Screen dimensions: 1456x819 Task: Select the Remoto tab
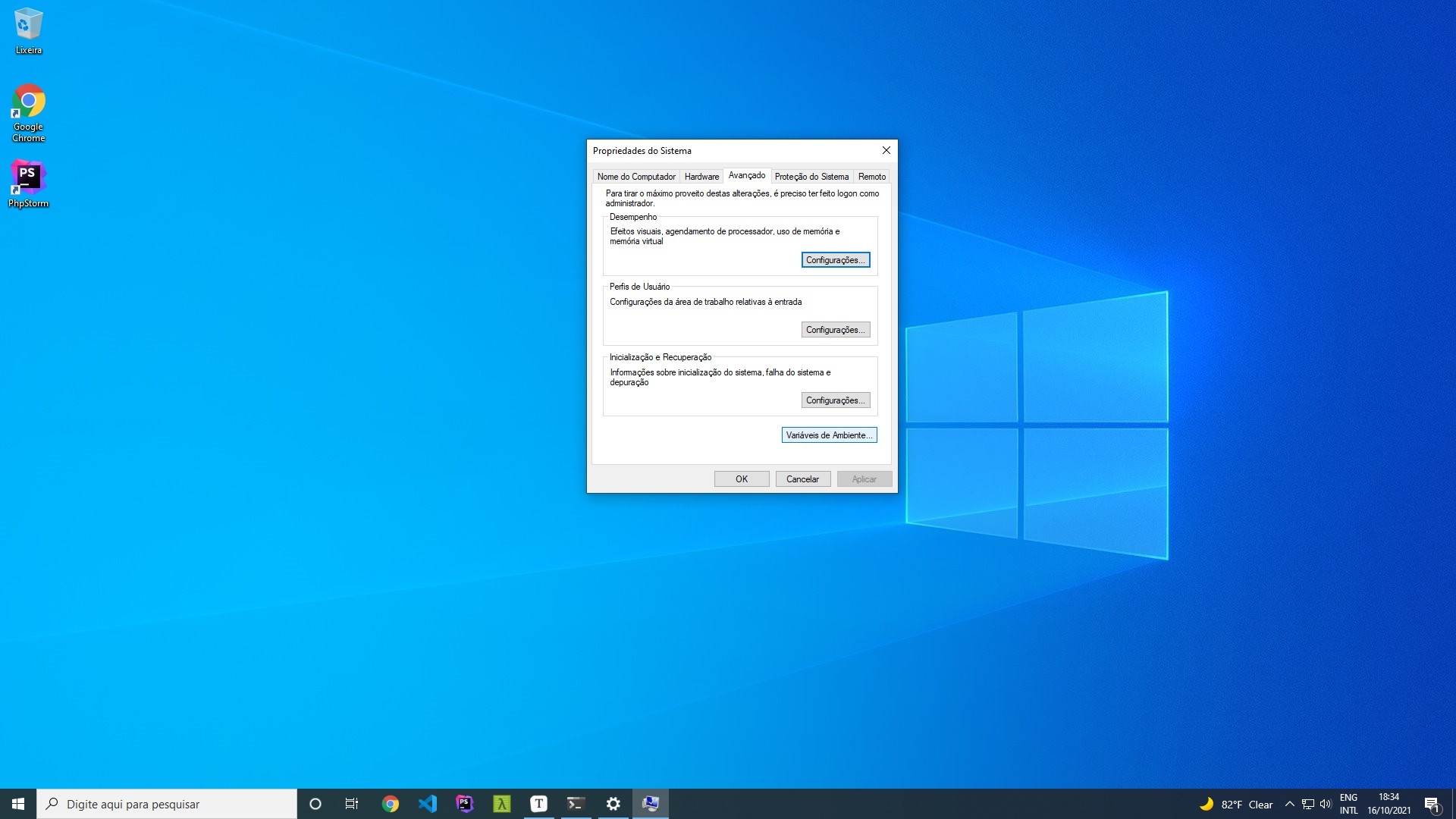[871, 177]
